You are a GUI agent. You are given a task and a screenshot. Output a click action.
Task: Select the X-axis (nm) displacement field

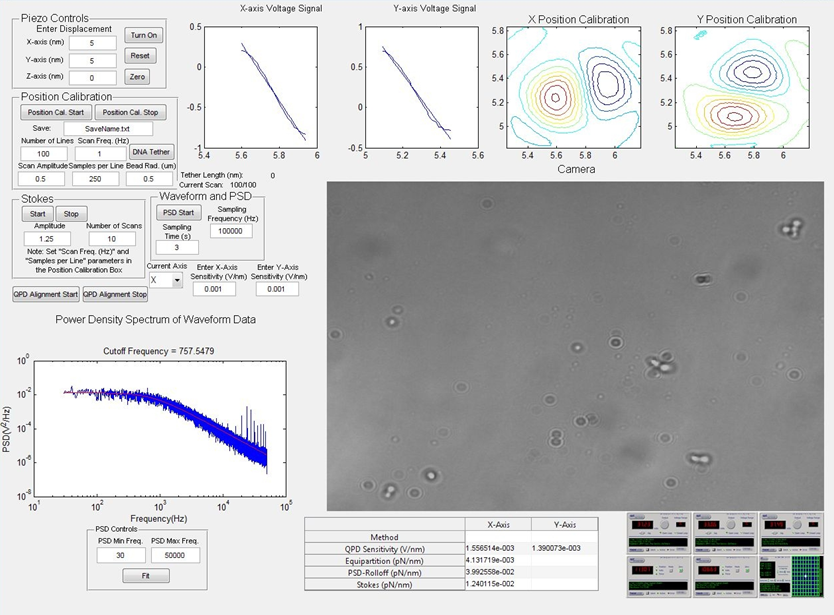[90, 43]
